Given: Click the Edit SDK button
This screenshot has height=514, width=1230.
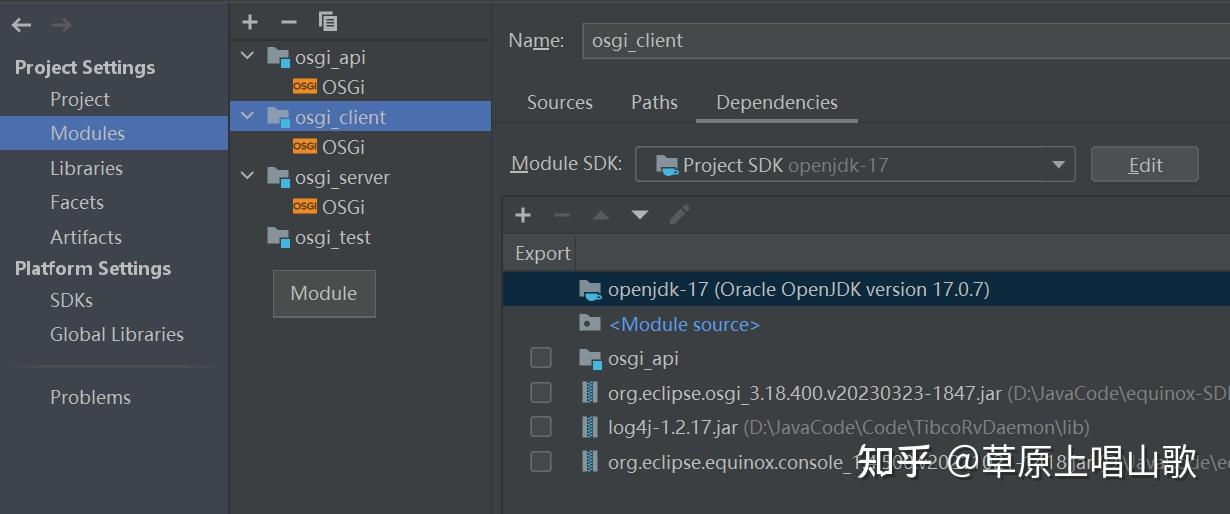Looking at the screenshot, I should click(1144, 165).
